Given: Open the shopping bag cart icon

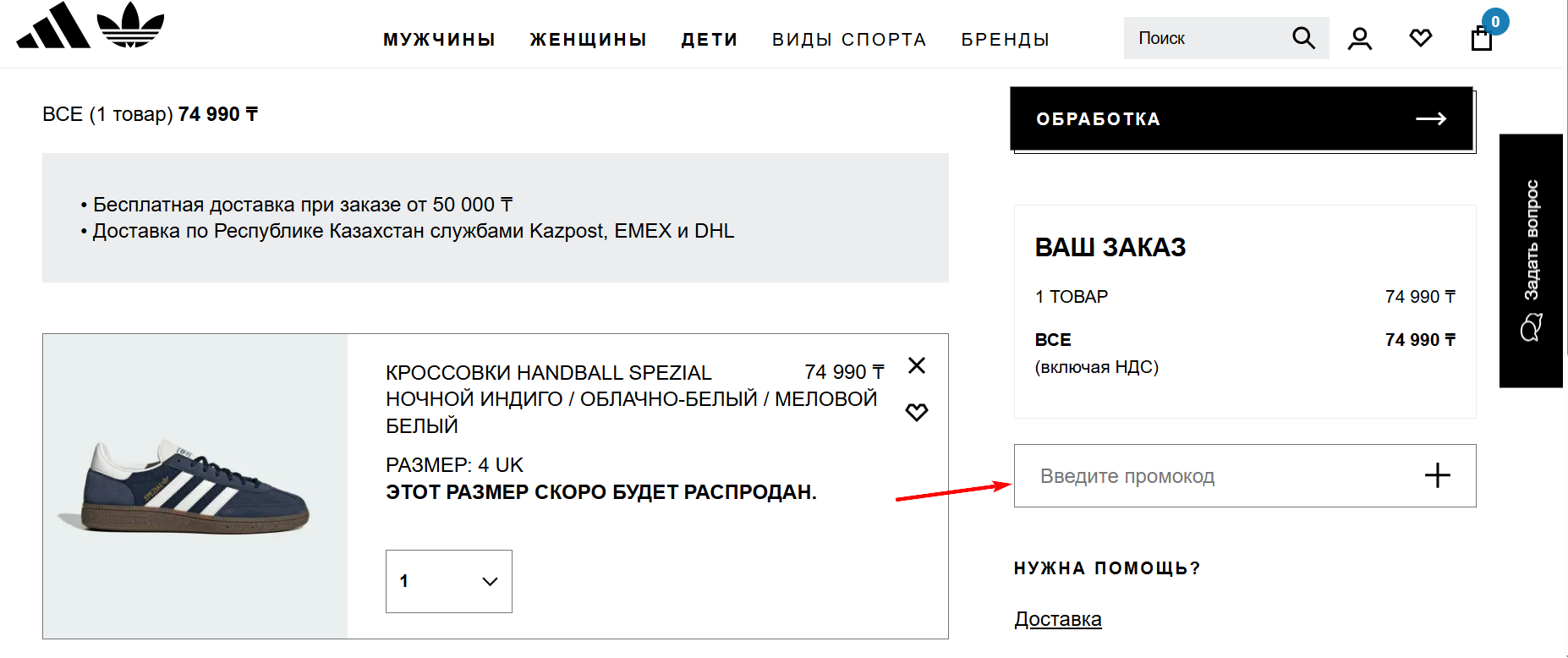Looking at the screenshot, I should [1481, 39].
